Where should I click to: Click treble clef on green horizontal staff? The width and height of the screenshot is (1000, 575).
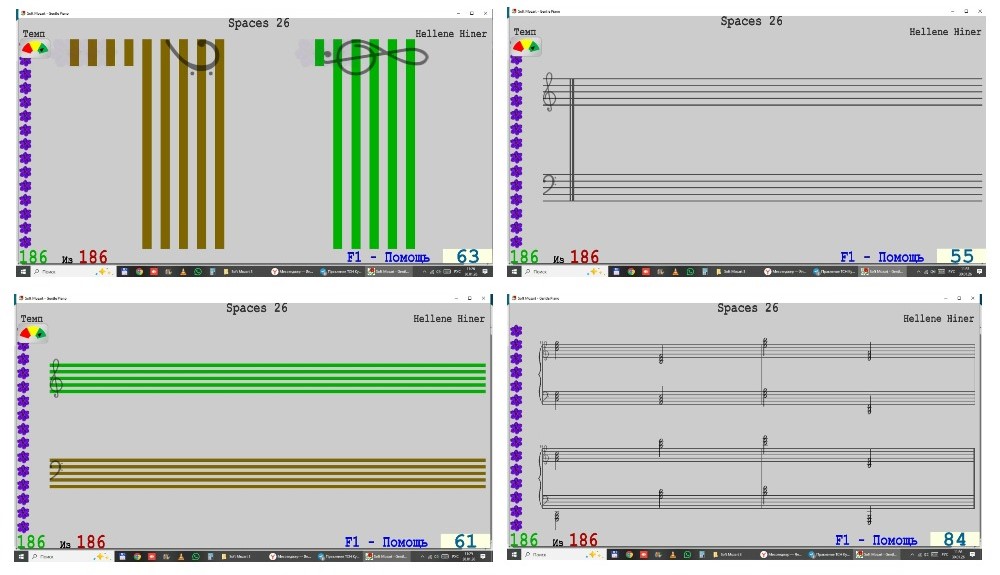pos(57,377)
